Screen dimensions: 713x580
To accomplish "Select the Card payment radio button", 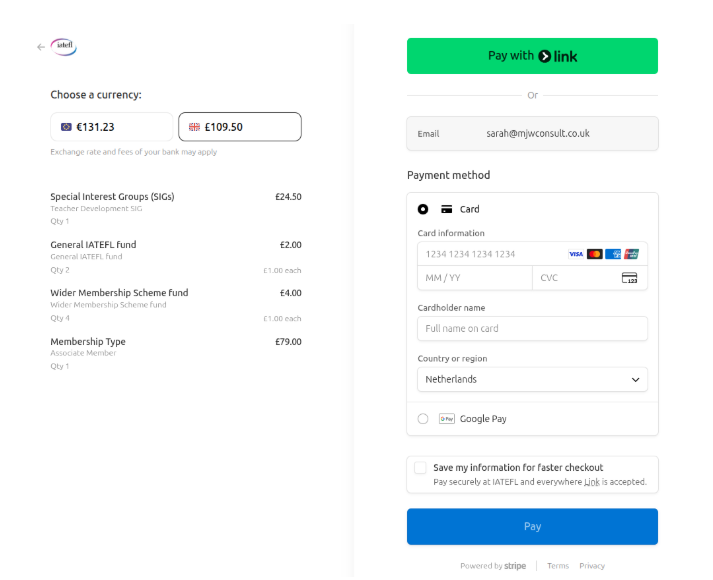I will coord(423,209).
